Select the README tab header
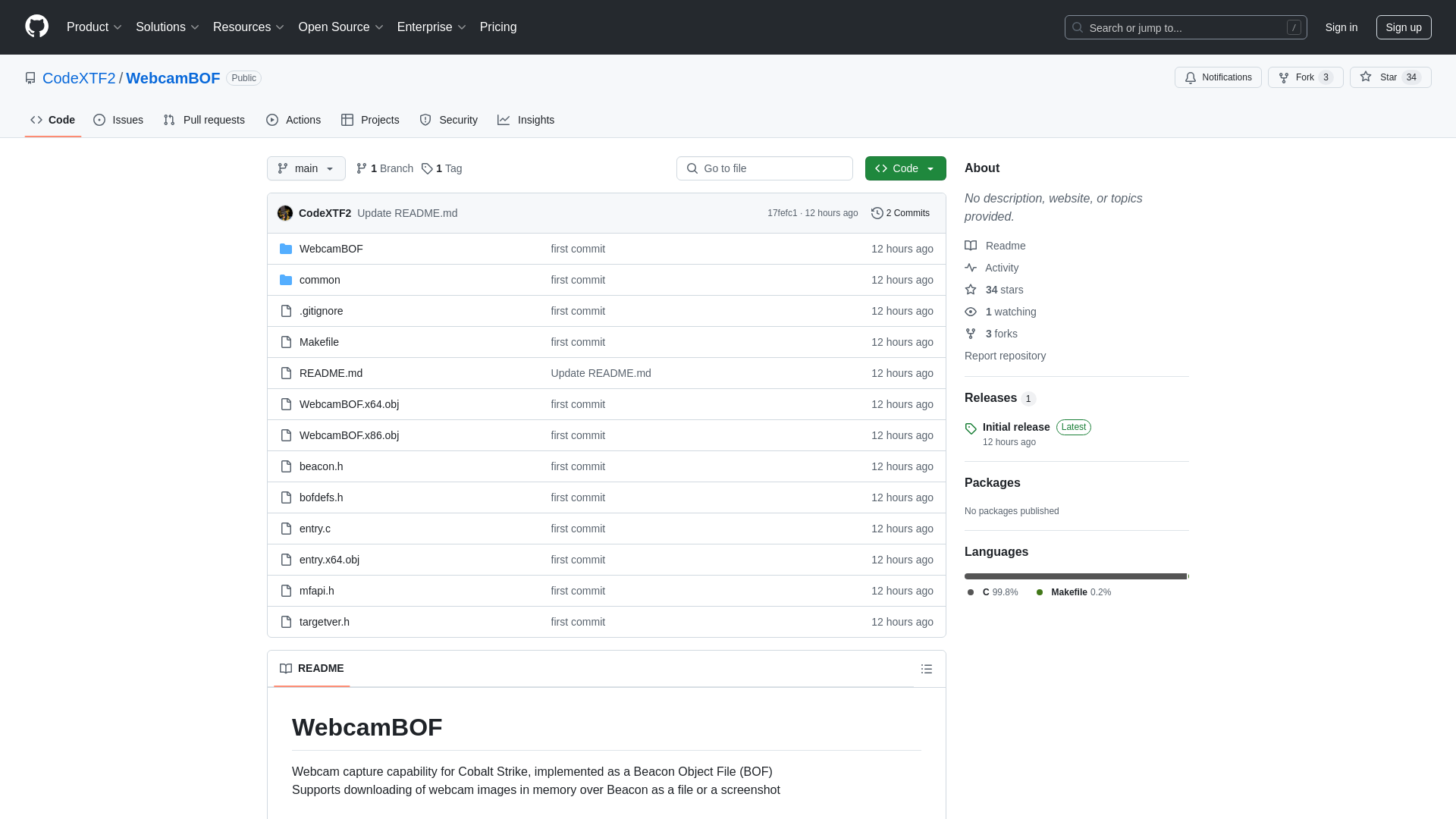 coord(312,669)
